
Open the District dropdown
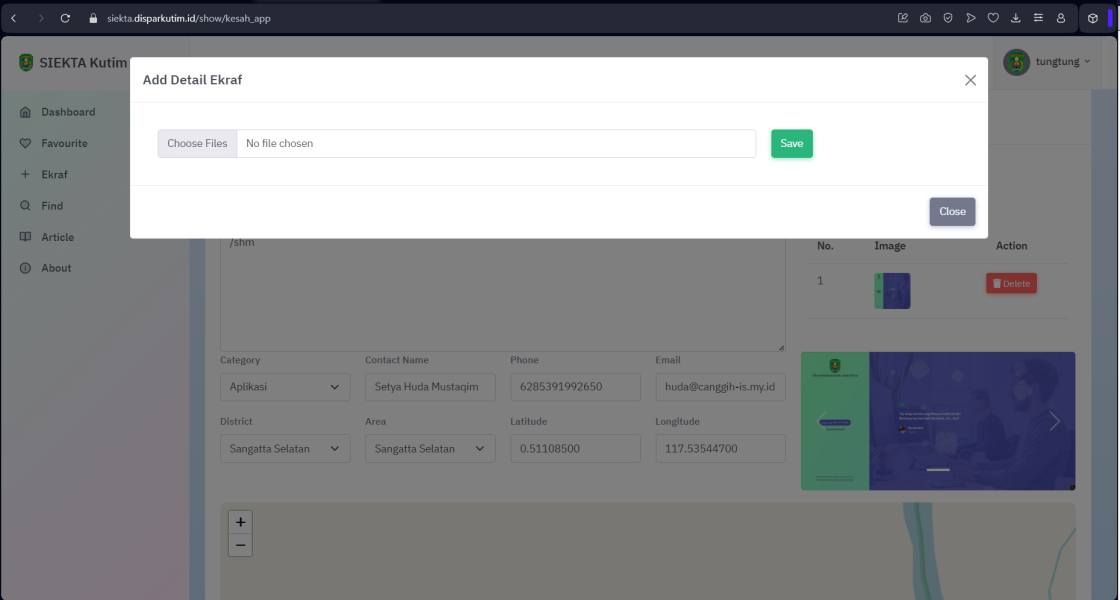point(285,449)
